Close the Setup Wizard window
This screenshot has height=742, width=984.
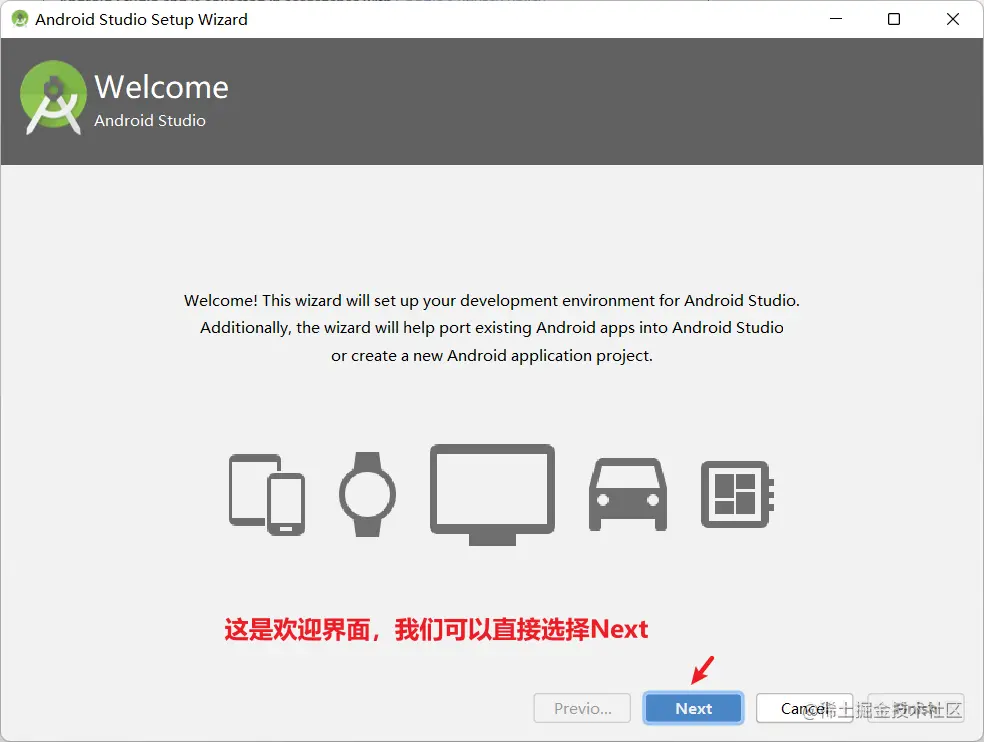point(953,19)
